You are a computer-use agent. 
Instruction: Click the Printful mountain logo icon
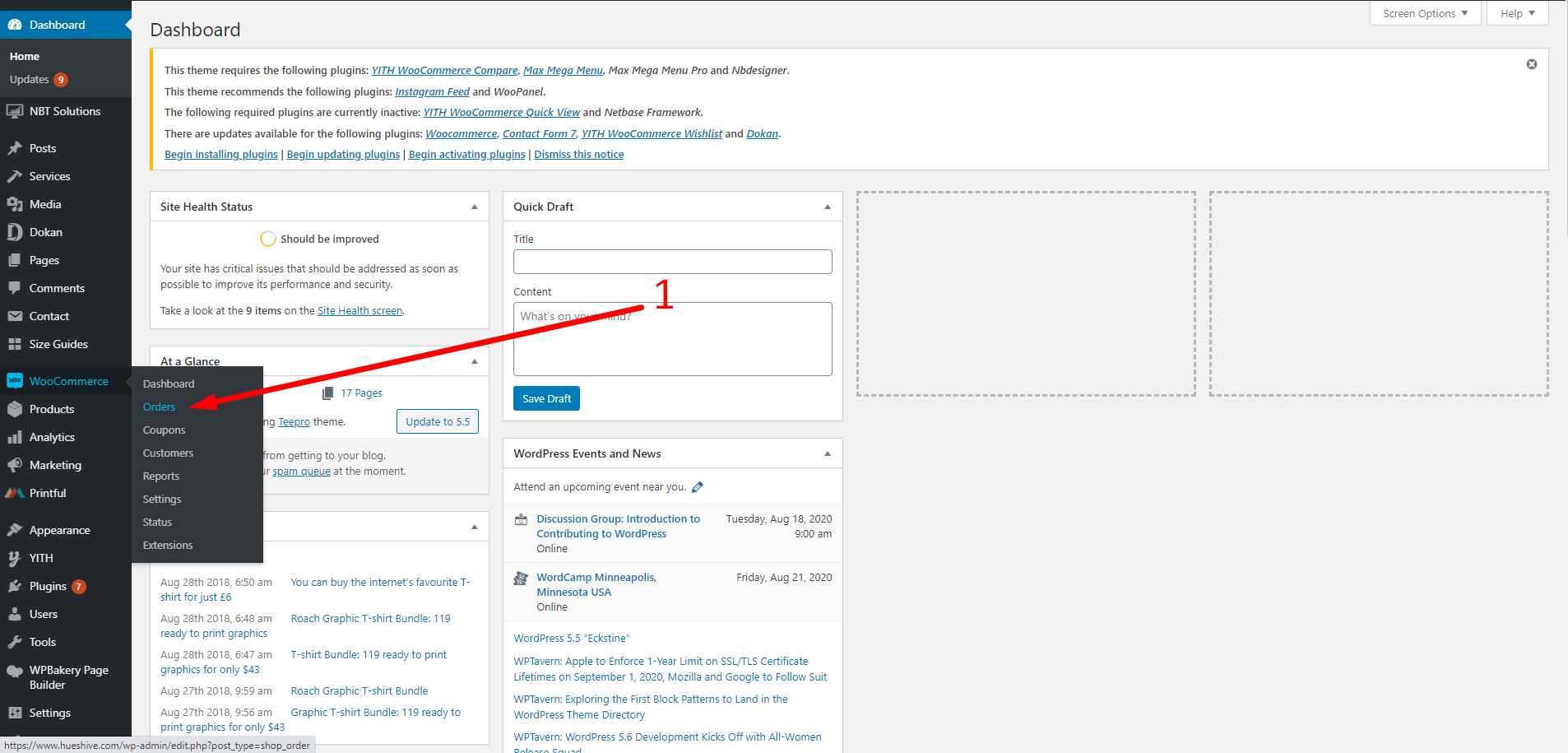15,493
